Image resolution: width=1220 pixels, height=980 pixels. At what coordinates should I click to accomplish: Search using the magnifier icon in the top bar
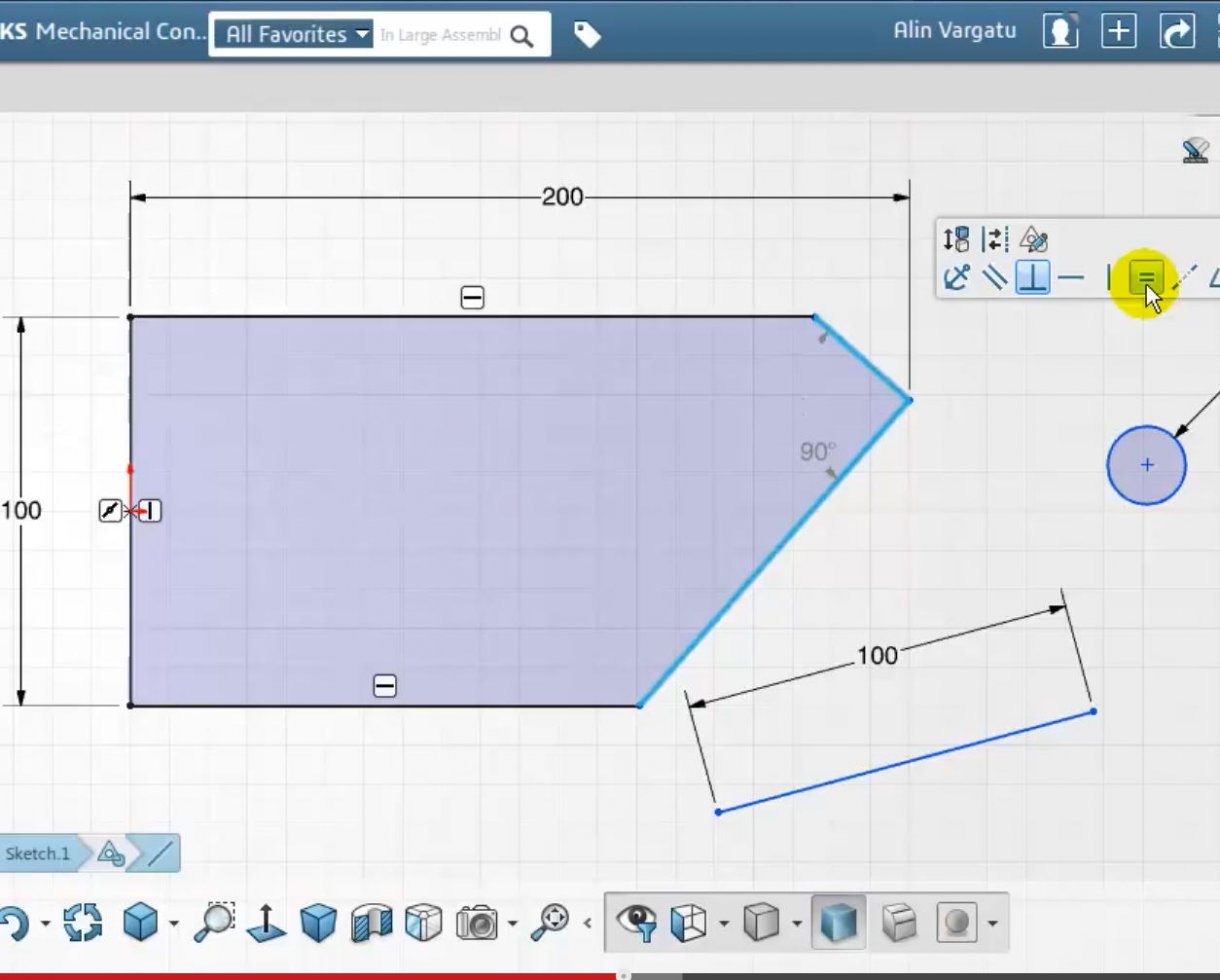[x=521, y=37]
